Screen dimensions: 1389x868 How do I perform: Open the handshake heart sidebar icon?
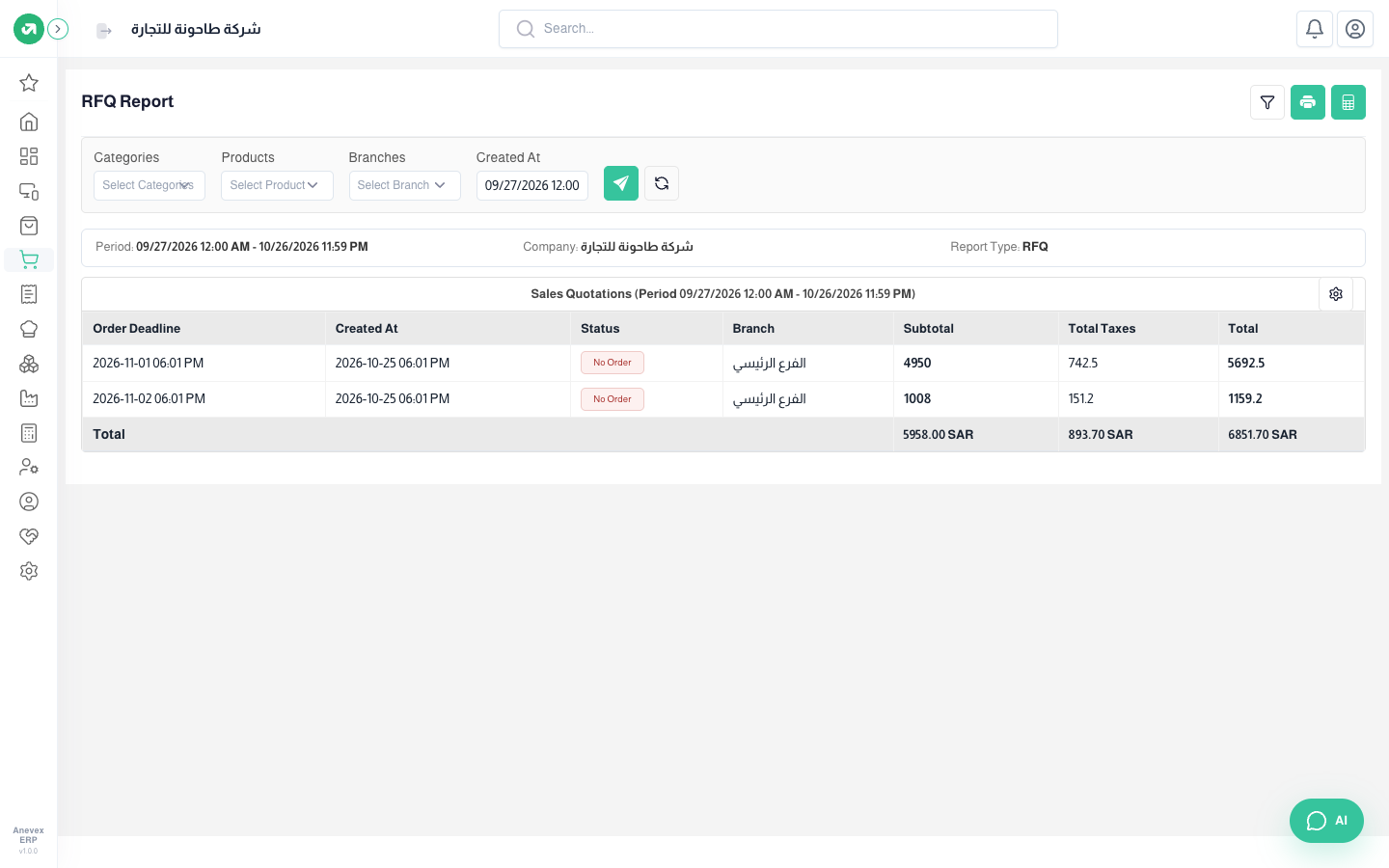(29, 536)
